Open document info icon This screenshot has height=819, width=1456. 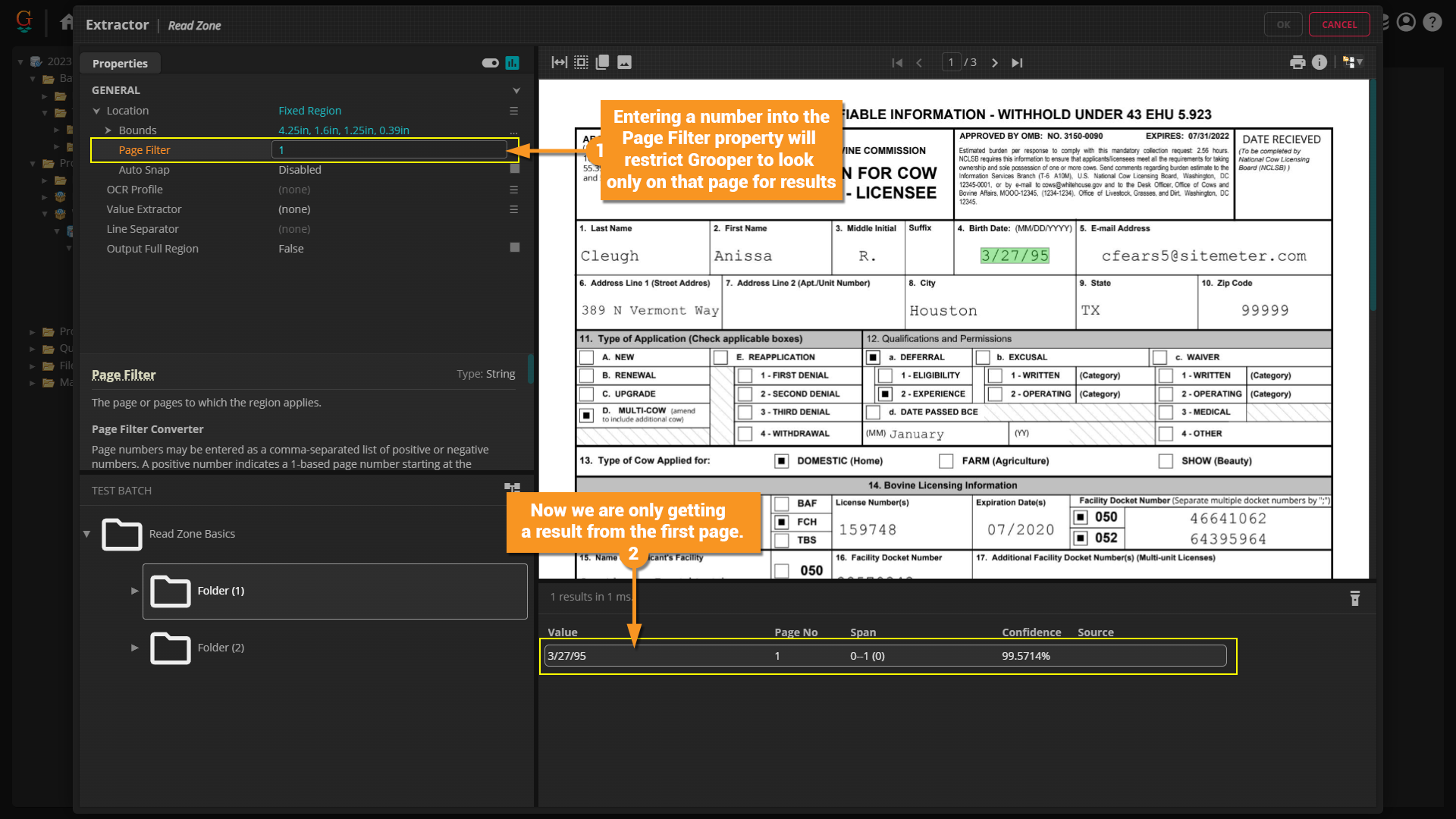click(x=1319, y=62)
